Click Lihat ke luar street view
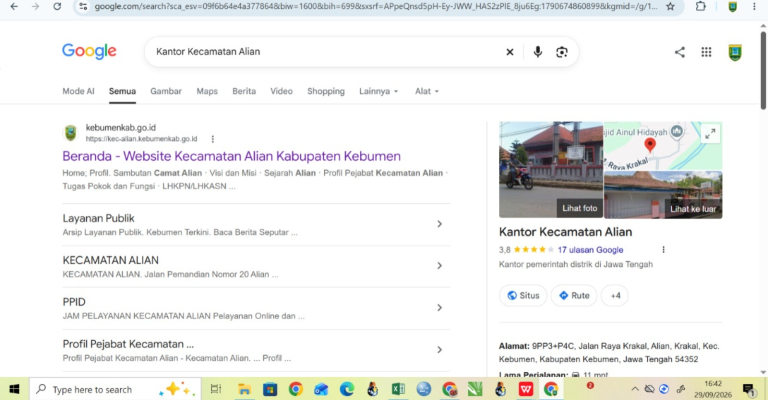The height and width of the screenshot is (400, 768). tap(693, 209)
